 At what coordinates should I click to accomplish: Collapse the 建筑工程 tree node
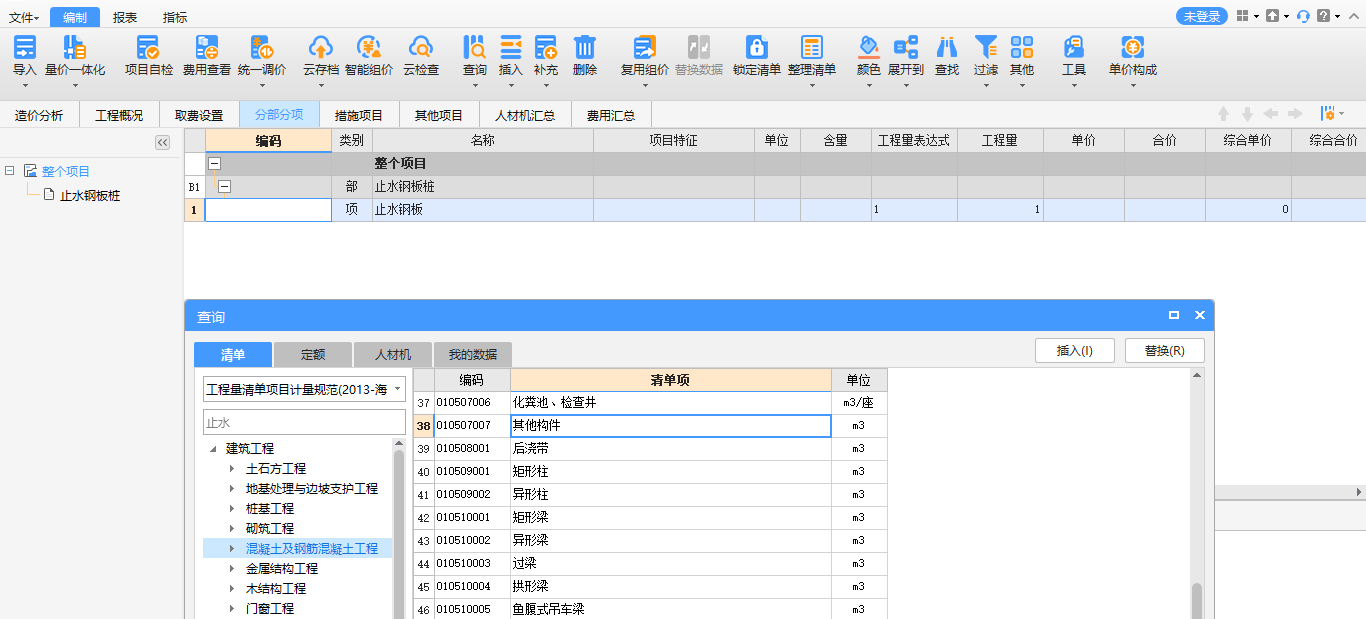pyautogui.click(x=213, y=449)
